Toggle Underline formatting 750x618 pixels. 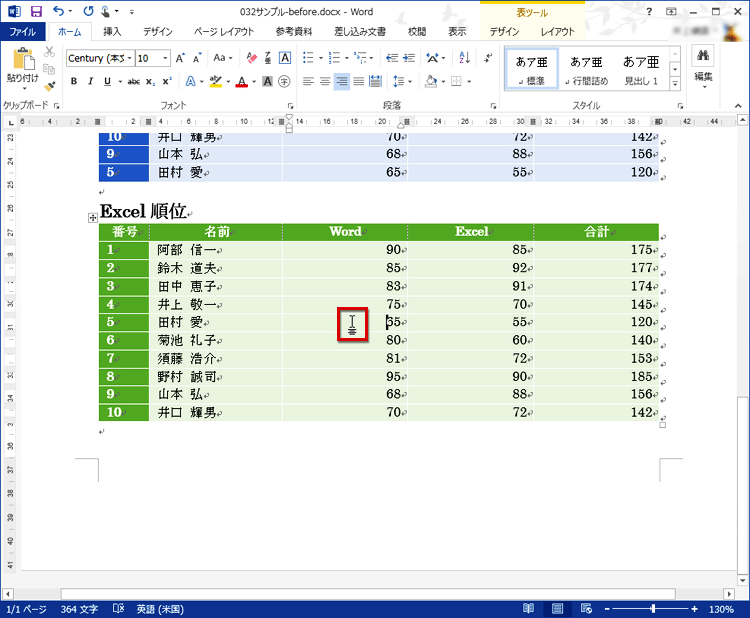click(x=108, y=82)
